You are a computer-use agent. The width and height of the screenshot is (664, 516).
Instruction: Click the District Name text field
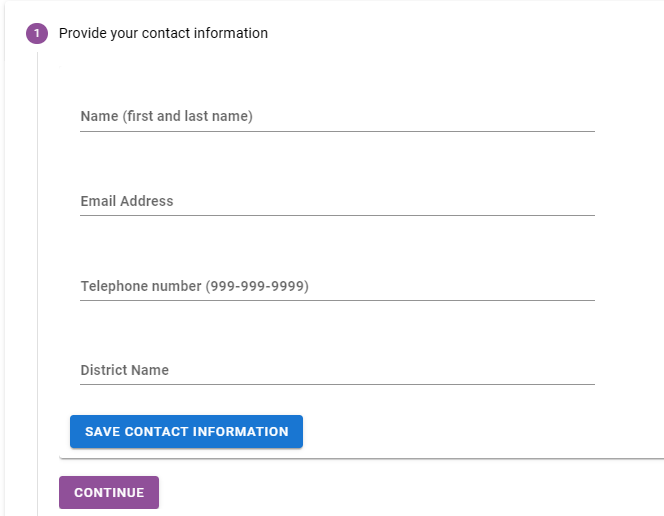[x=337, y=370]
